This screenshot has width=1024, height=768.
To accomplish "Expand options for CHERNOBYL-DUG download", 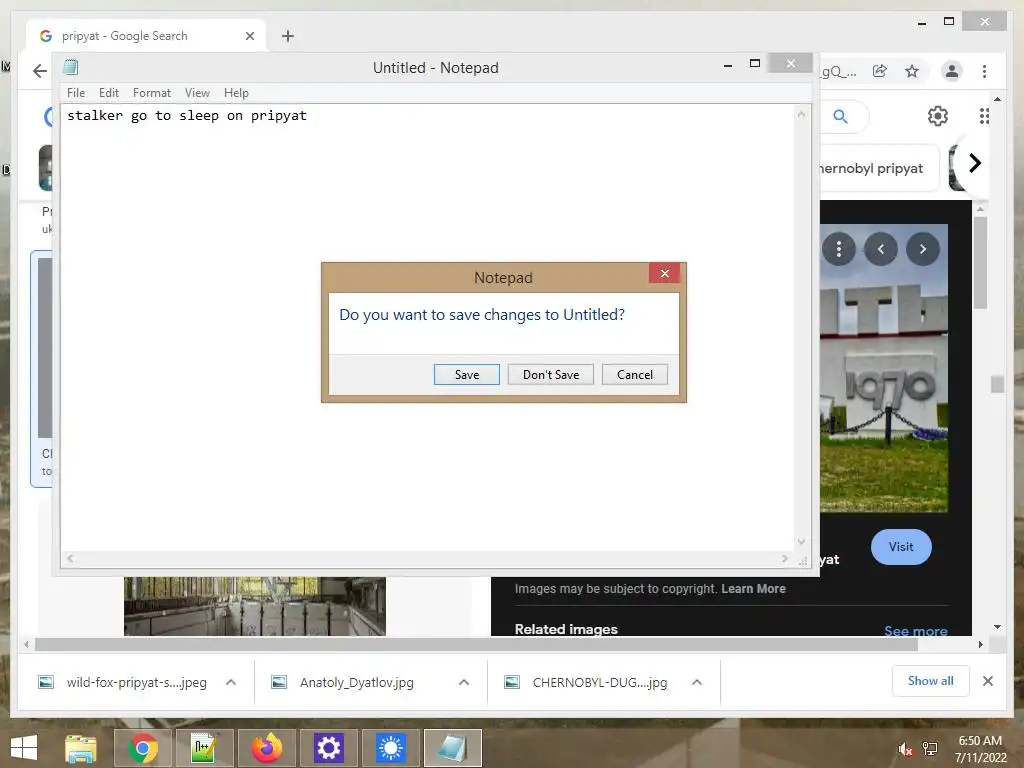I will coord(697,682).
